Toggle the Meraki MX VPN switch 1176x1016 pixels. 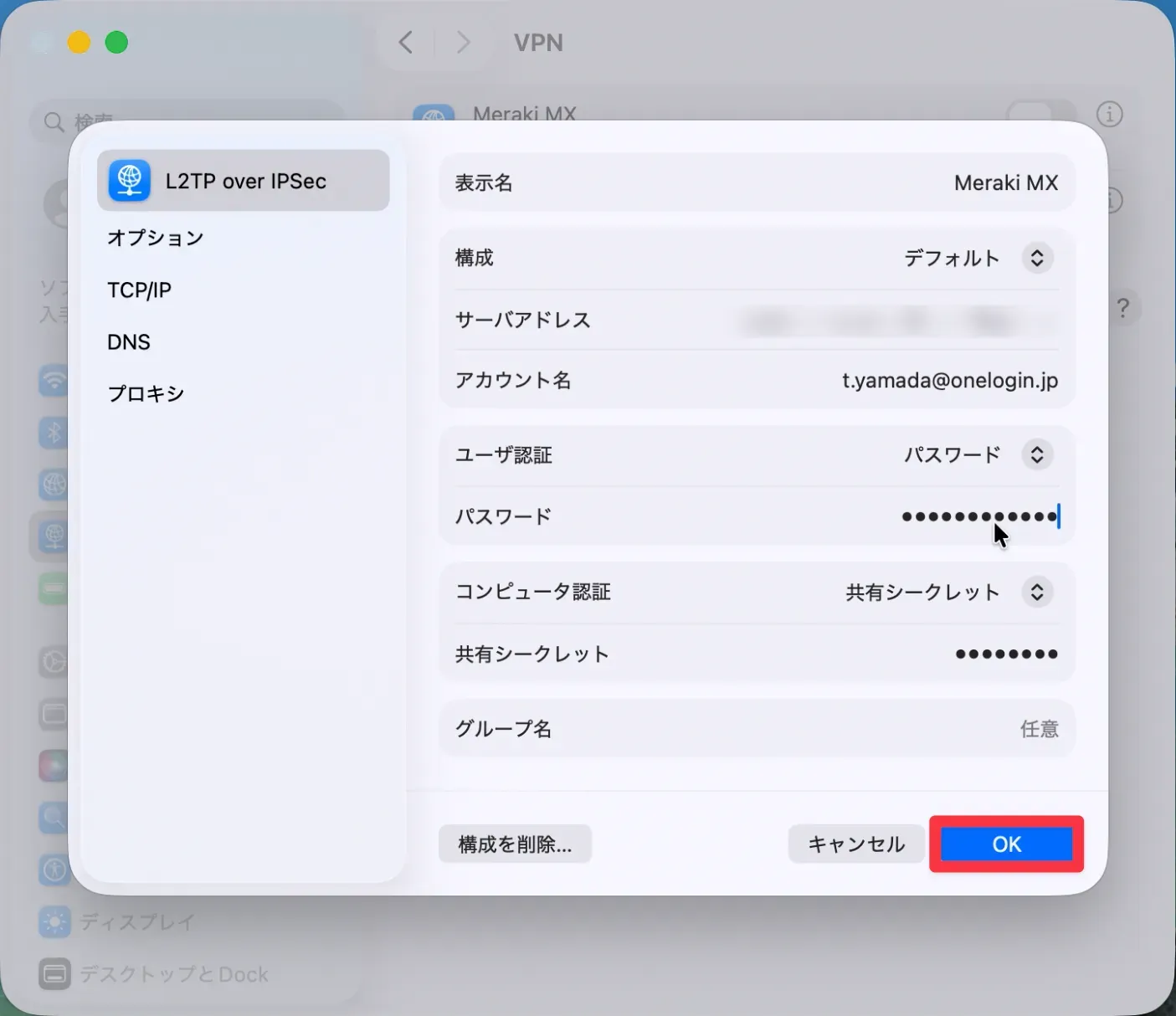tap(1040, 114)
